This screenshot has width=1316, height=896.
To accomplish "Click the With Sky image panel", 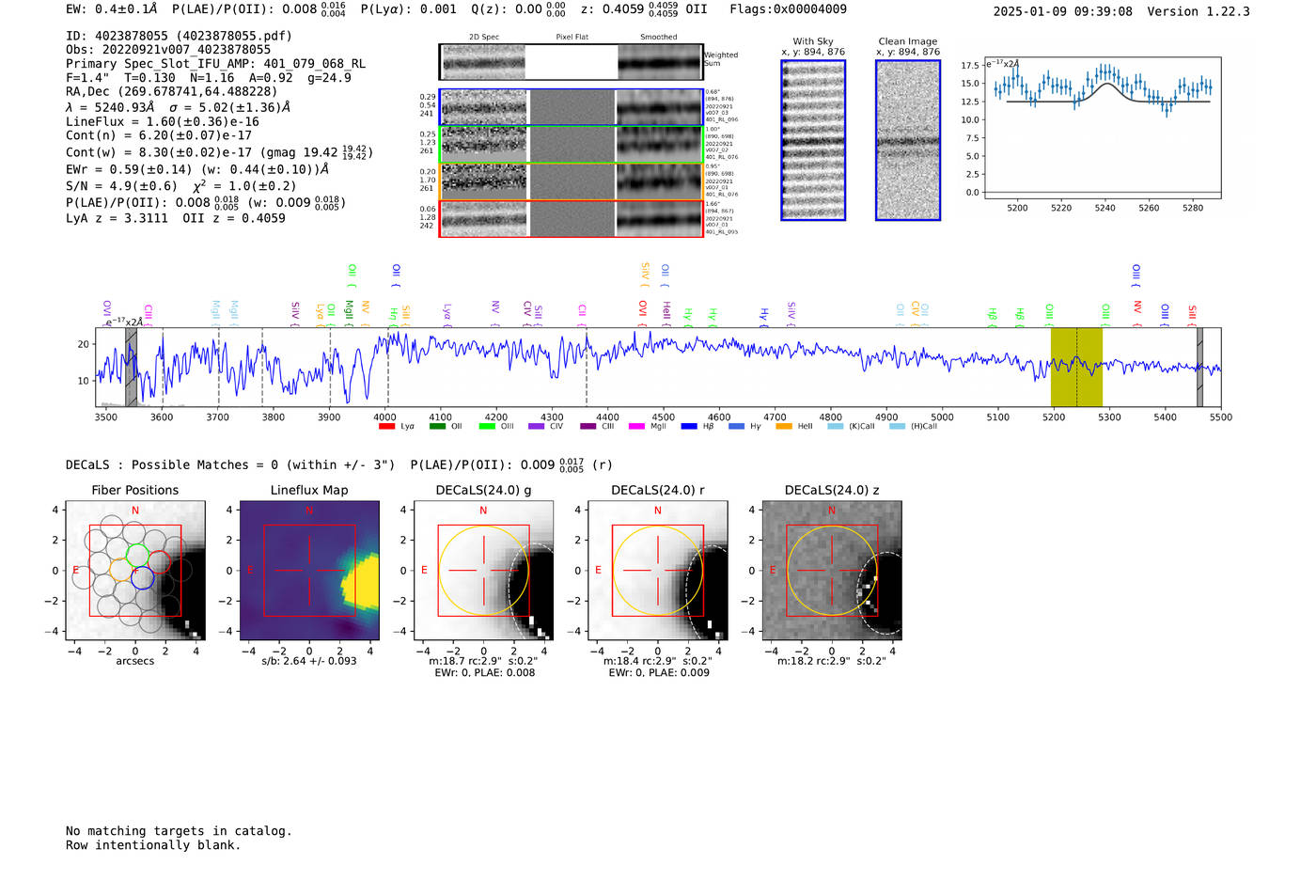I will pyautogui.click(x=813, y=140).
